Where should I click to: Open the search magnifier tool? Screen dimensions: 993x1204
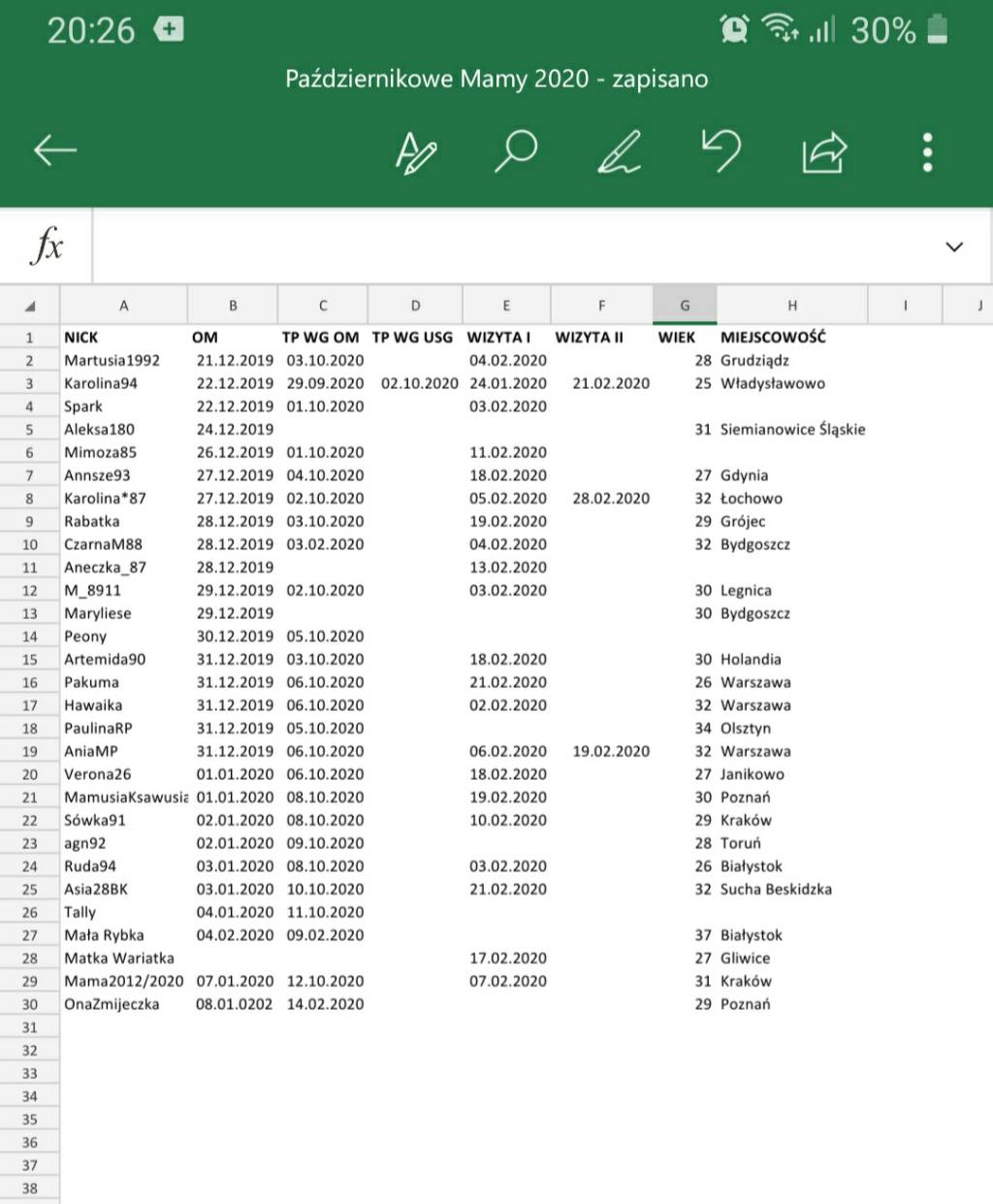click(x=516, y=151)
